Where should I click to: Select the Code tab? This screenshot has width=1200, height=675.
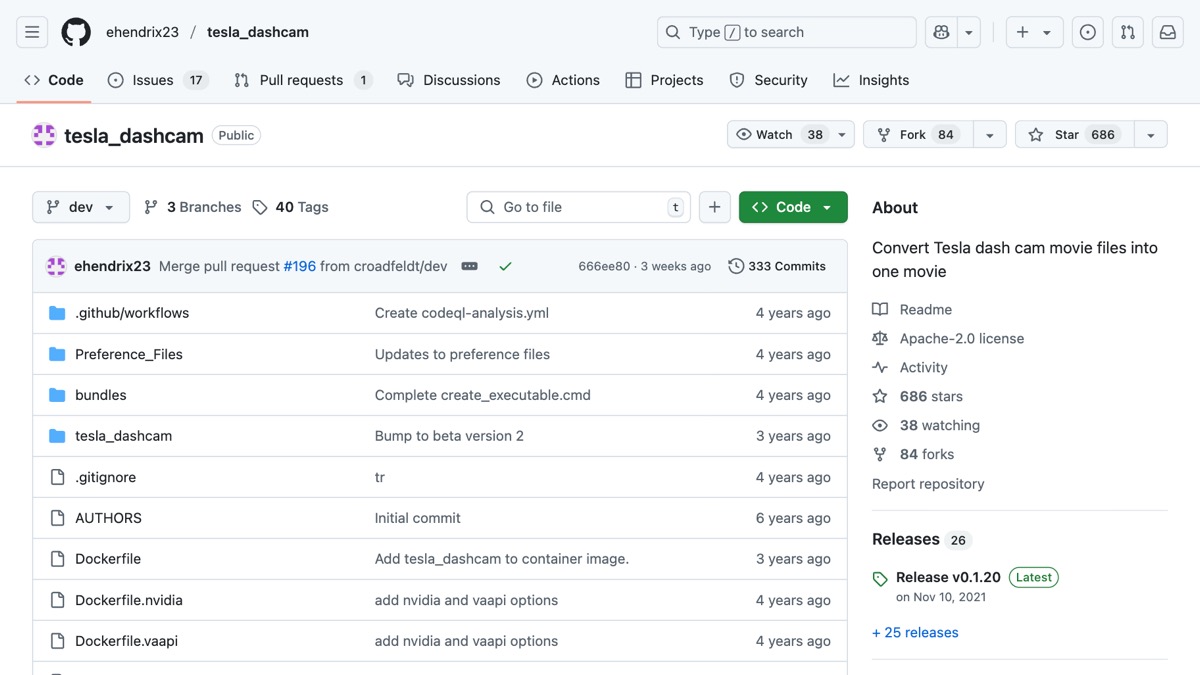tap(54, 80)
